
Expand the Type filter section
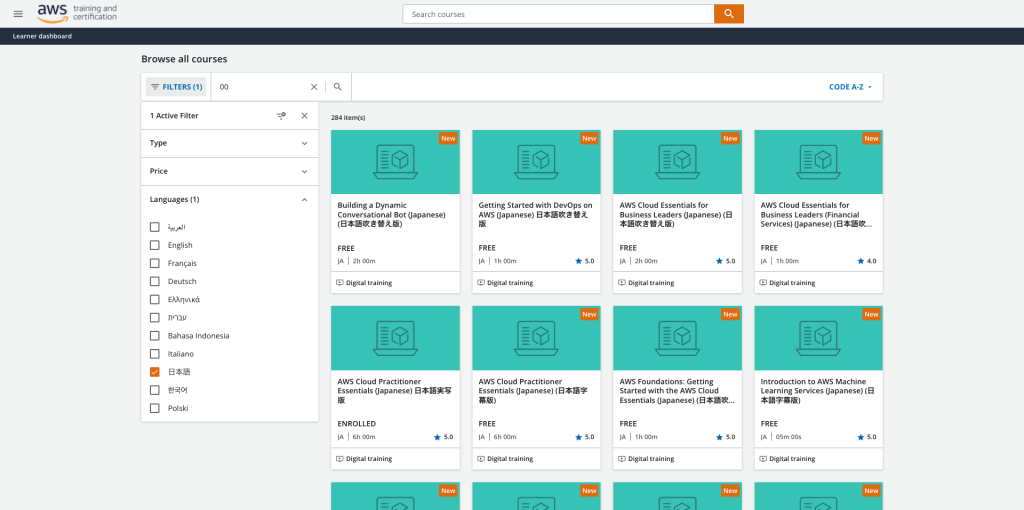point(230,143)
